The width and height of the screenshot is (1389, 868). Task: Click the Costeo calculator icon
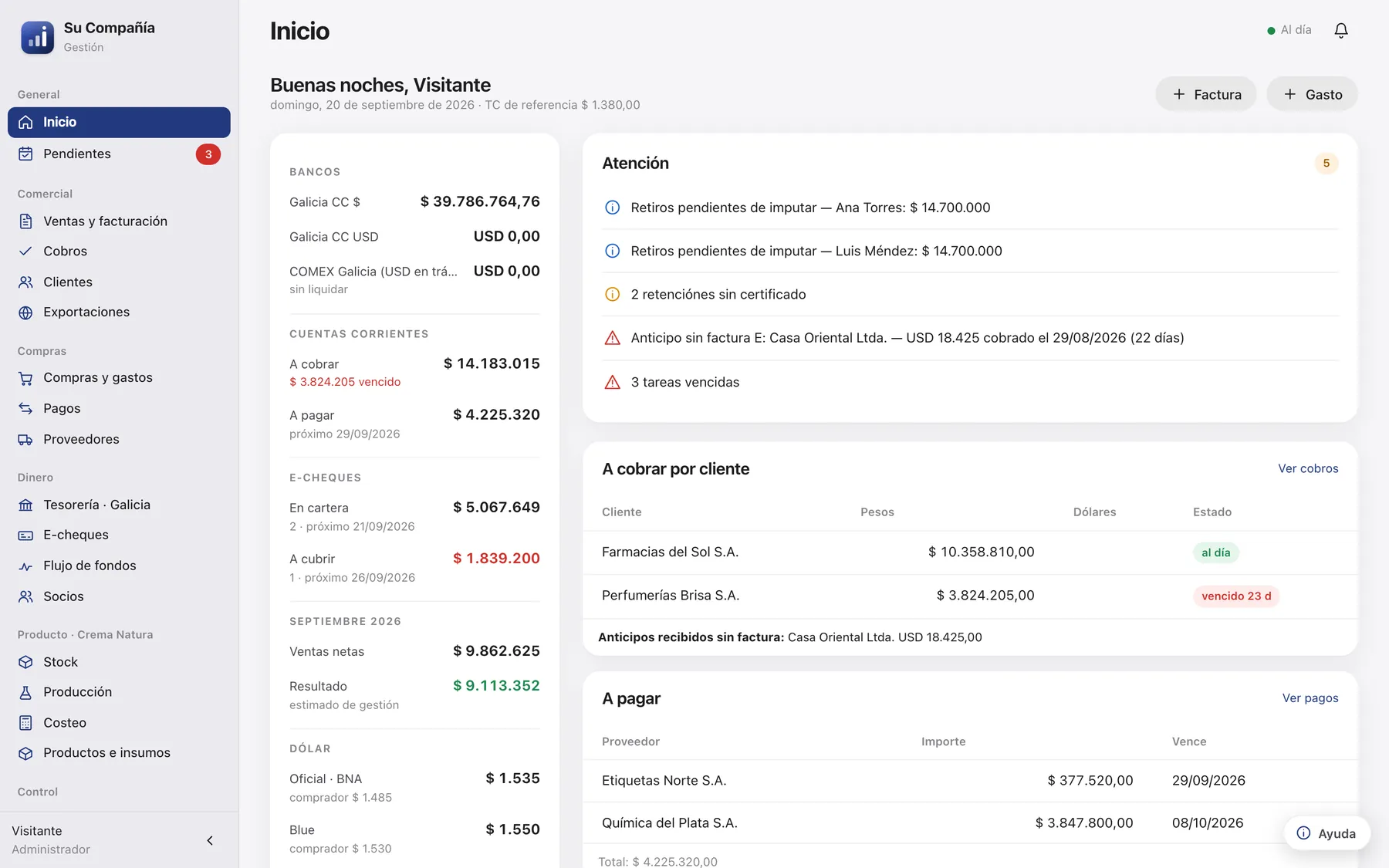coord(25,723)
